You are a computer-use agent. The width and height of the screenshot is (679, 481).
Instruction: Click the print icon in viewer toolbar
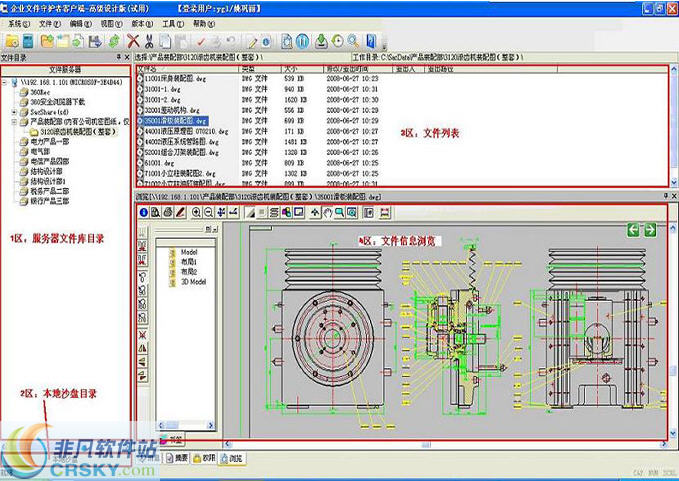168,212
